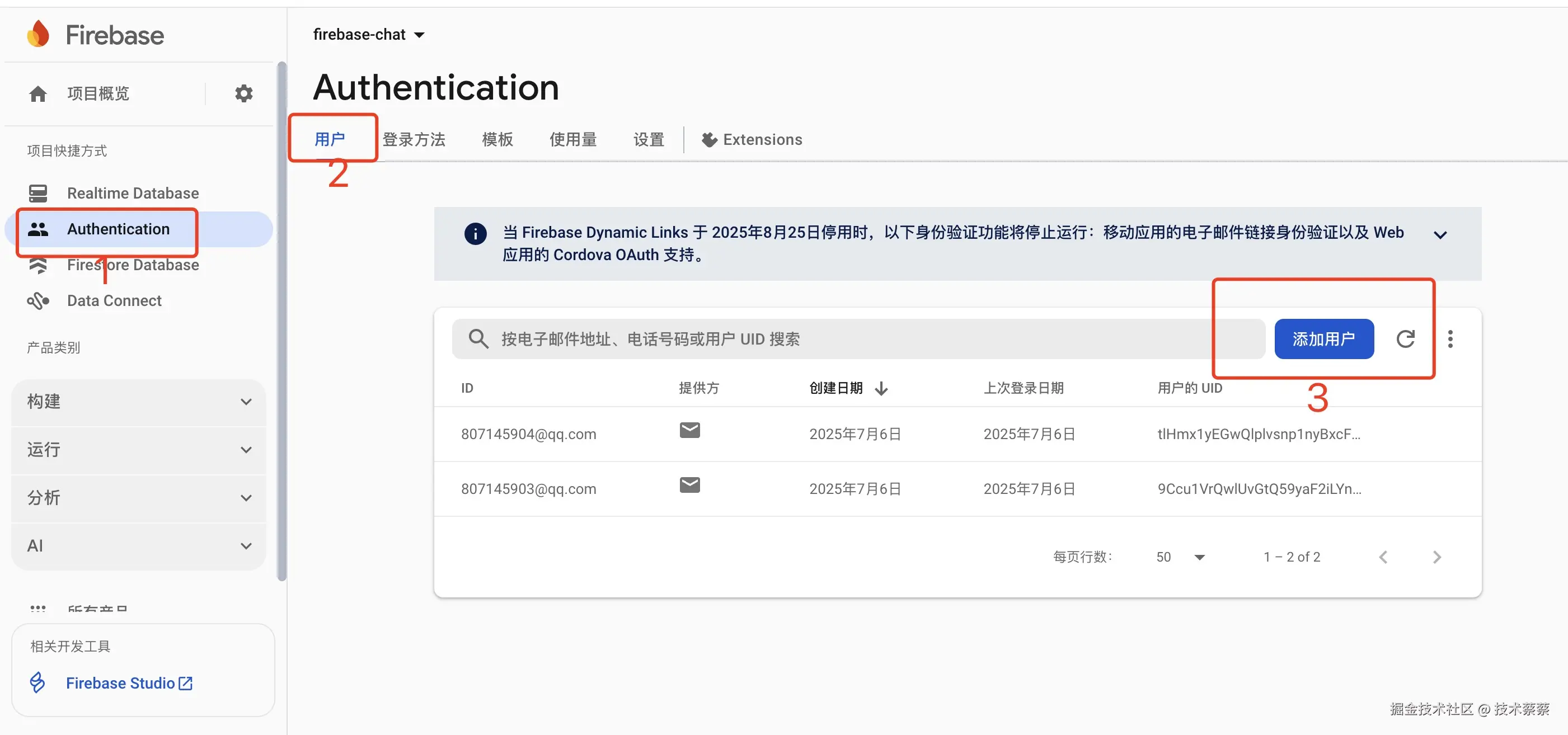Click the Realtime Database sidebar icon
The width and height of the screenshot is (1568, 735).
click(x=37, y=194)
